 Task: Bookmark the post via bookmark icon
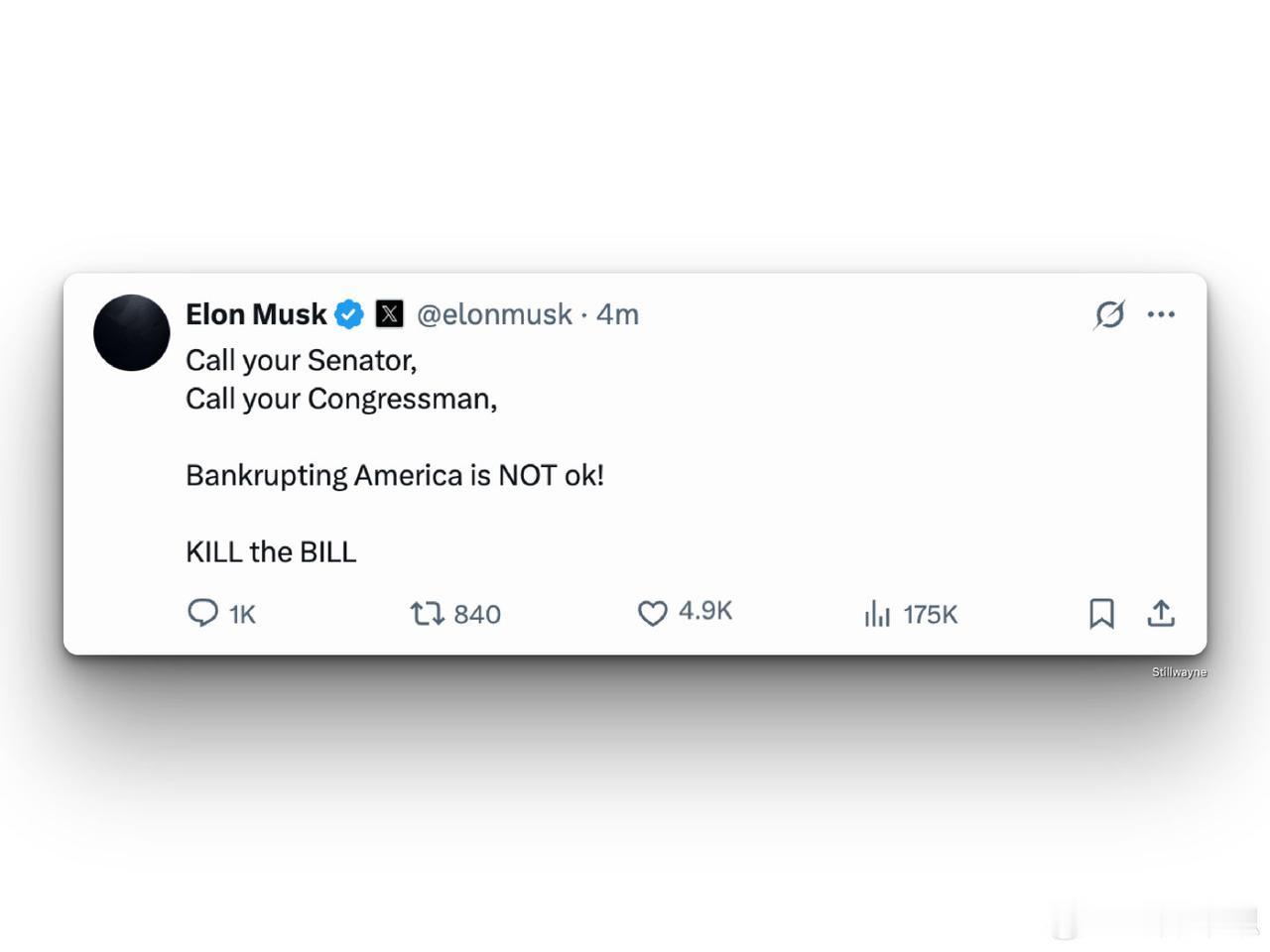pyautogui.click(x=1101, y=614)
